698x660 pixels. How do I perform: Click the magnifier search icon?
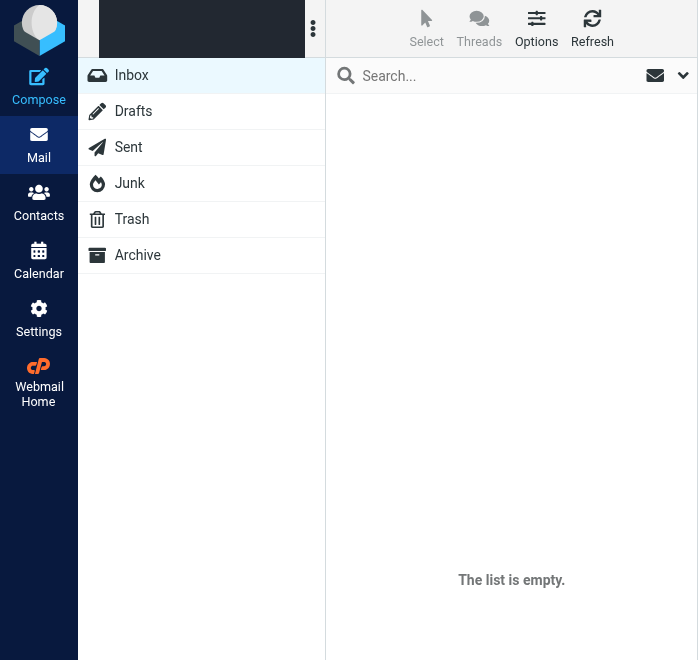pyautogui.click(x=346, y=76)
